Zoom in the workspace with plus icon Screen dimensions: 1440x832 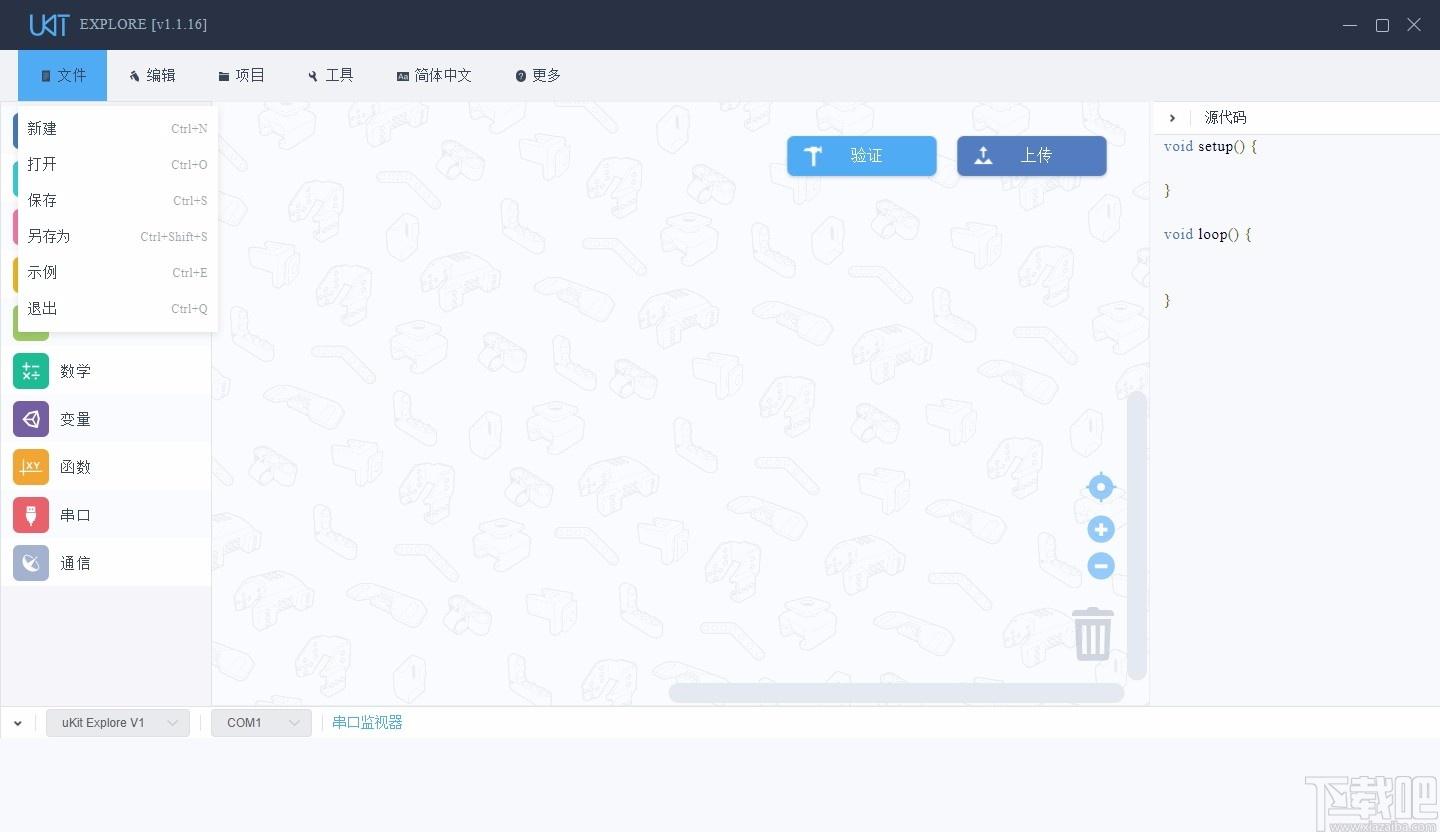tap(1101, 530)
